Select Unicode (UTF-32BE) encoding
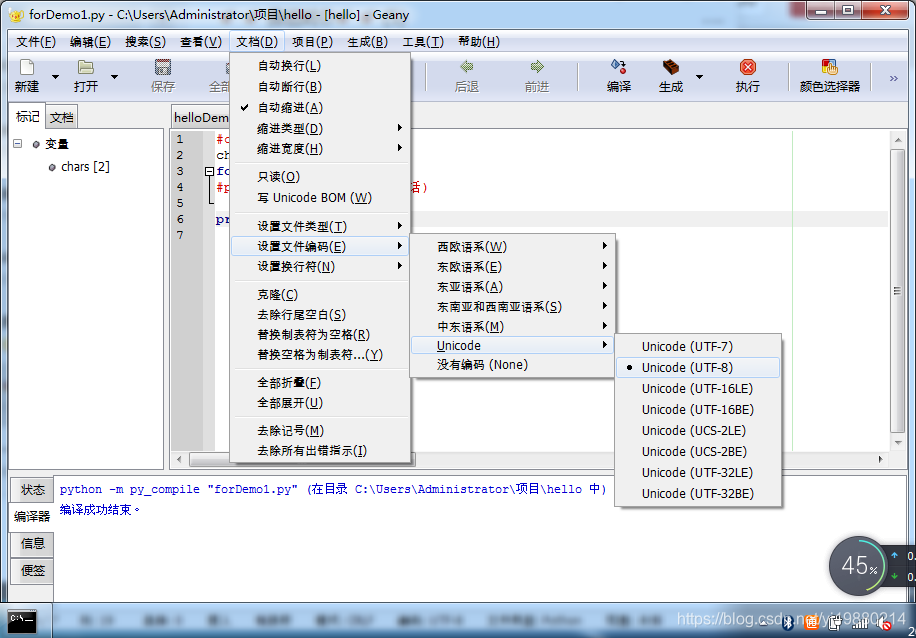916x638 pixels. (698, 494)
